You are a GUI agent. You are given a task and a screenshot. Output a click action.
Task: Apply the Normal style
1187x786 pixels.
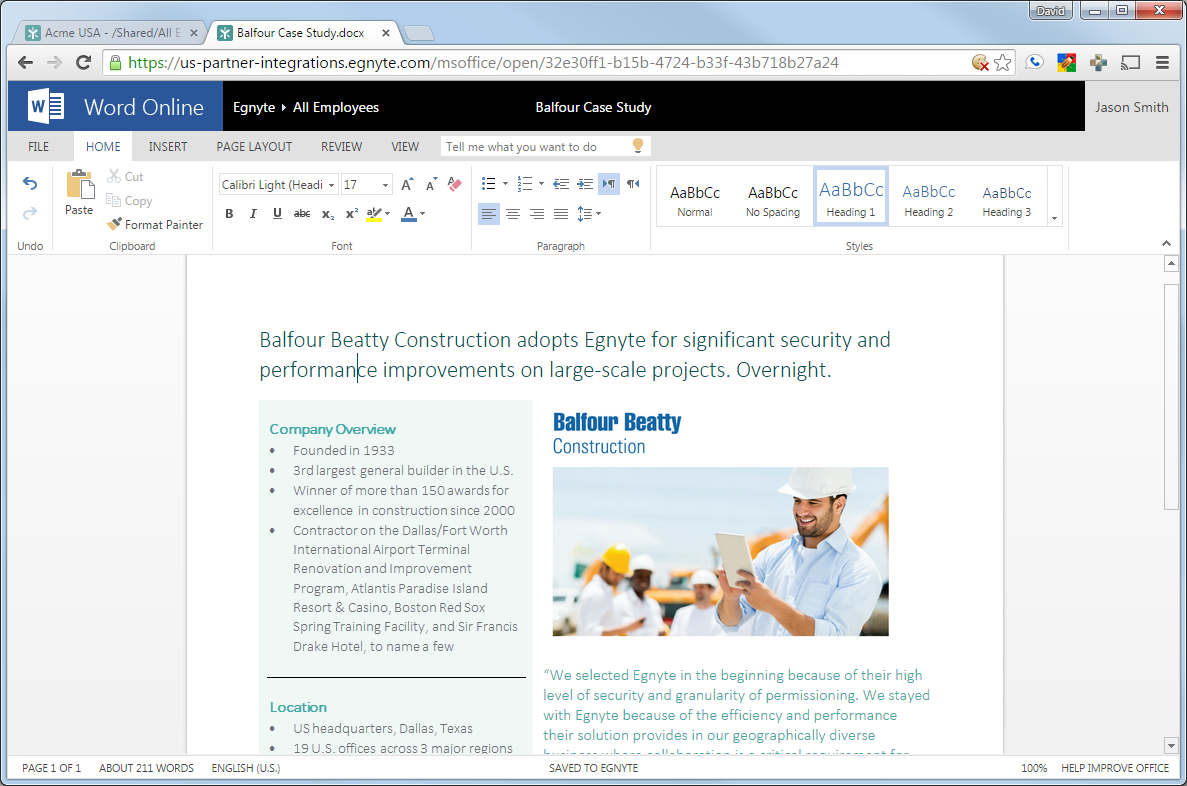click(x=695, y=197)
